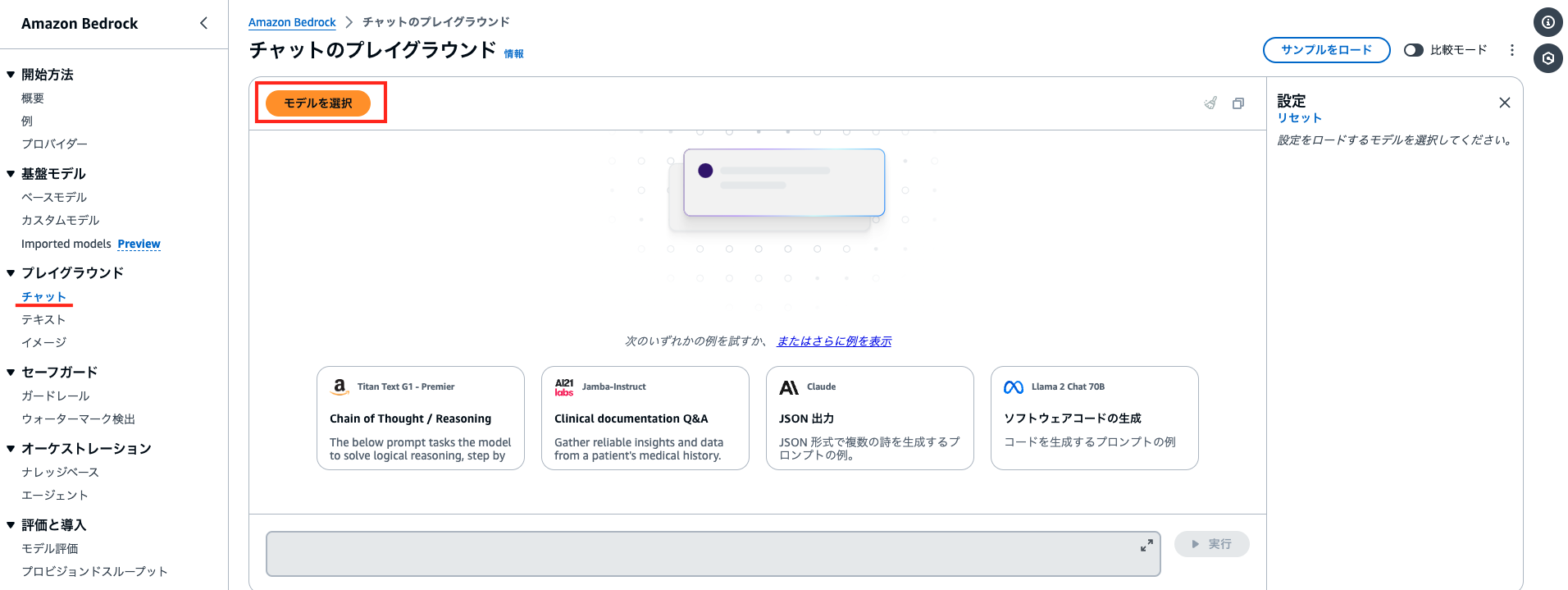Open ガードレール in sidebar
Image resolution: width=1568 pixels, height=590 pixels.
(x=56, y=396)
